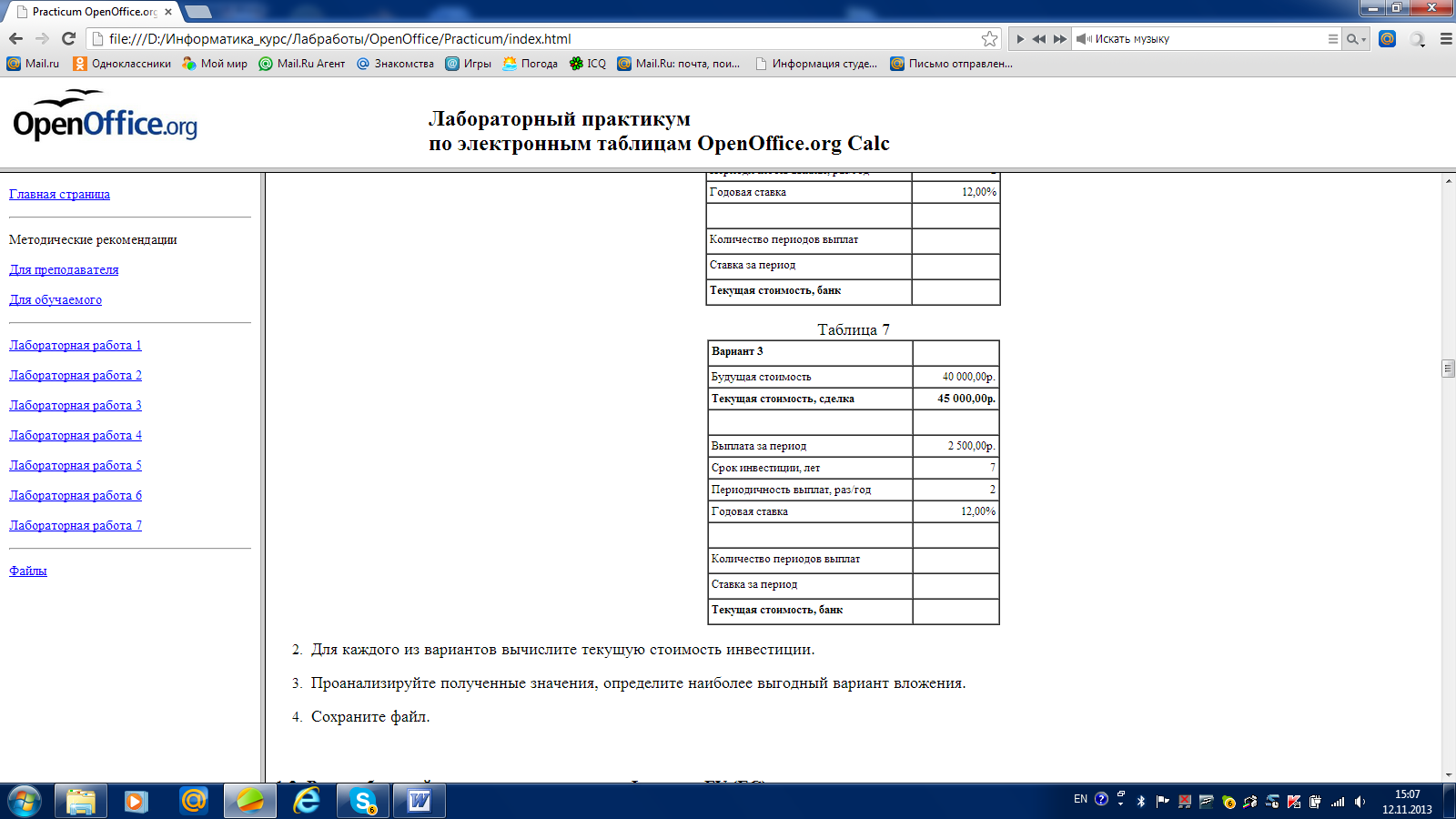
Task: Reload the page with the refresh icon
Action: (x=68, y=38)
